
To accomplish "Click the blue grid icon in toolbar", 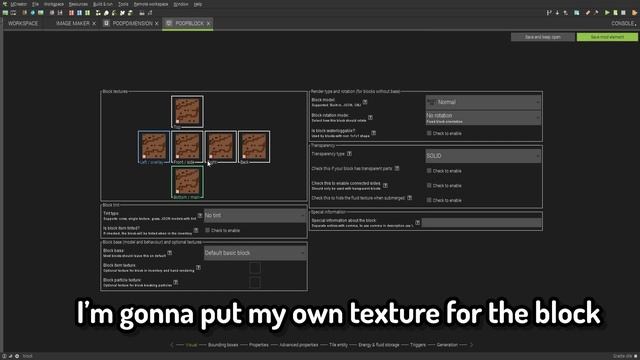I will 80,13.
